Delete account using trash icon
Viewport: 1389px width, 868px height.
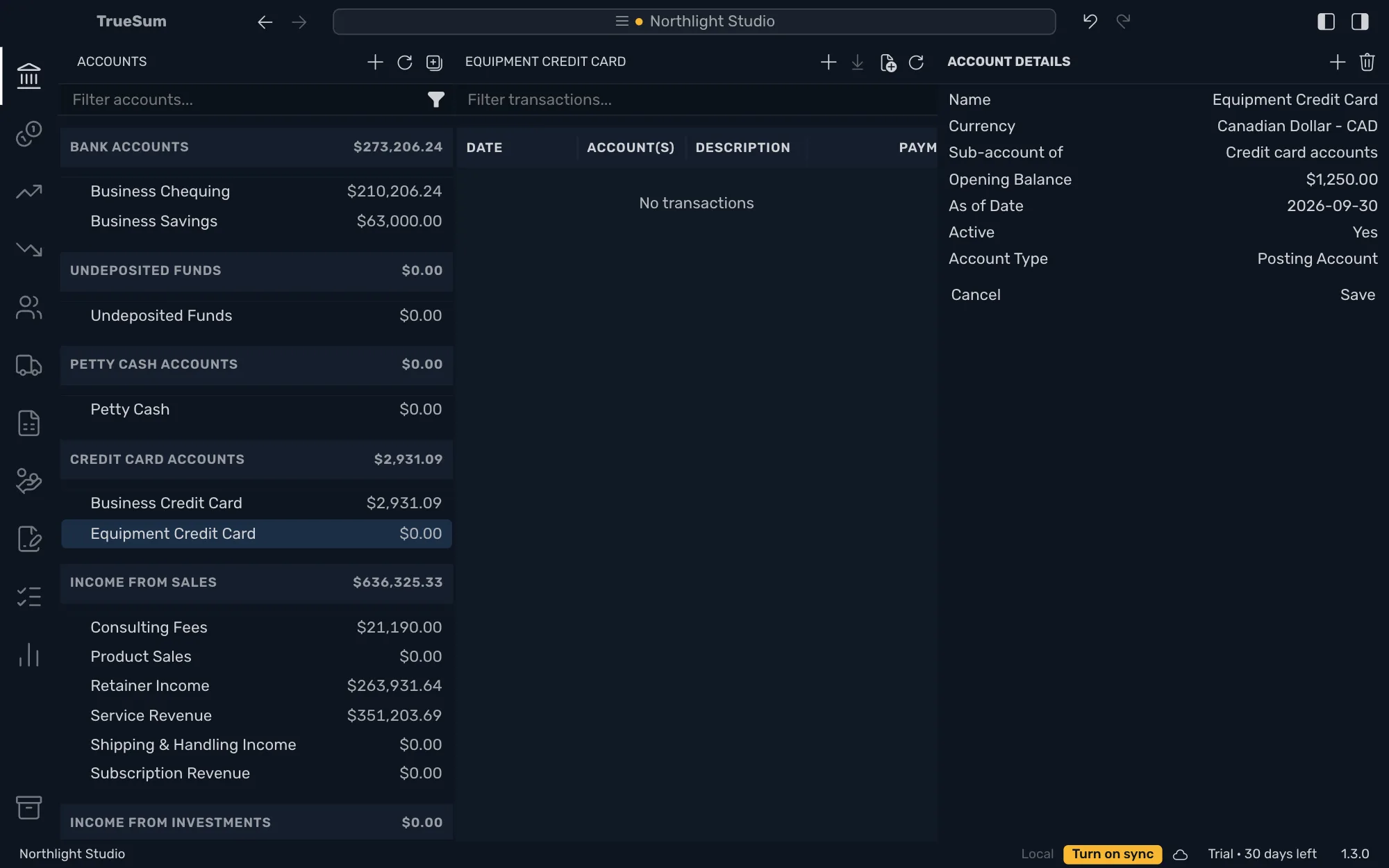point(1367,62)
